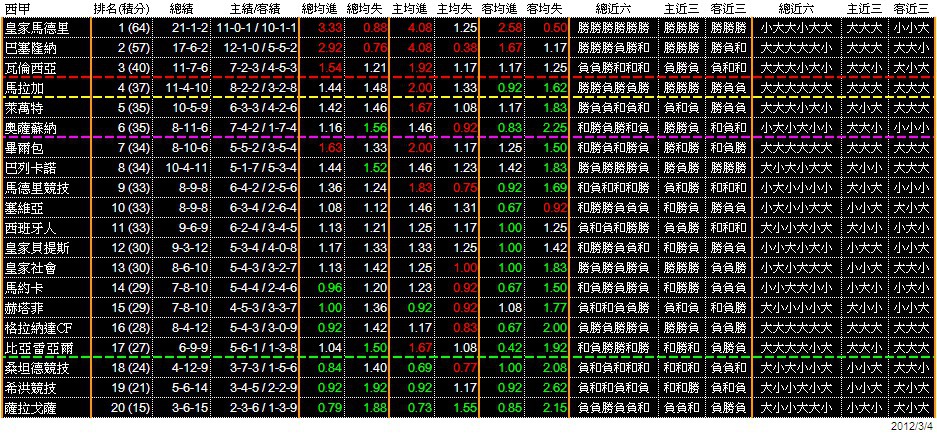The height and width of the screenshot is (433, 937).
Task: Click team name 格拉納達CF
Action: (x=36, y=328)
